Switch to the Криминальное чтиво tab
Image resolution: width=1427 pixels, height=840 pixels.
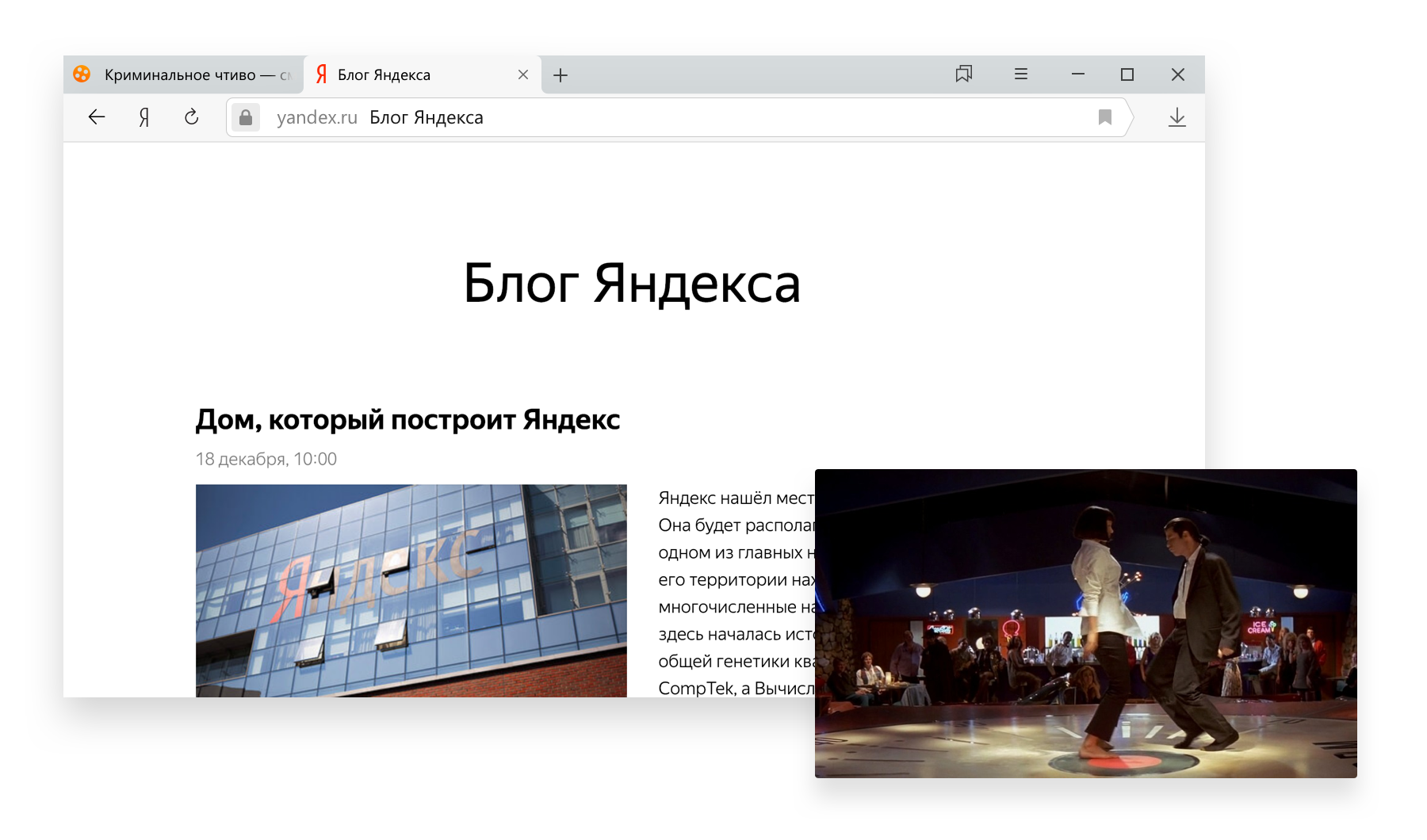184,74
